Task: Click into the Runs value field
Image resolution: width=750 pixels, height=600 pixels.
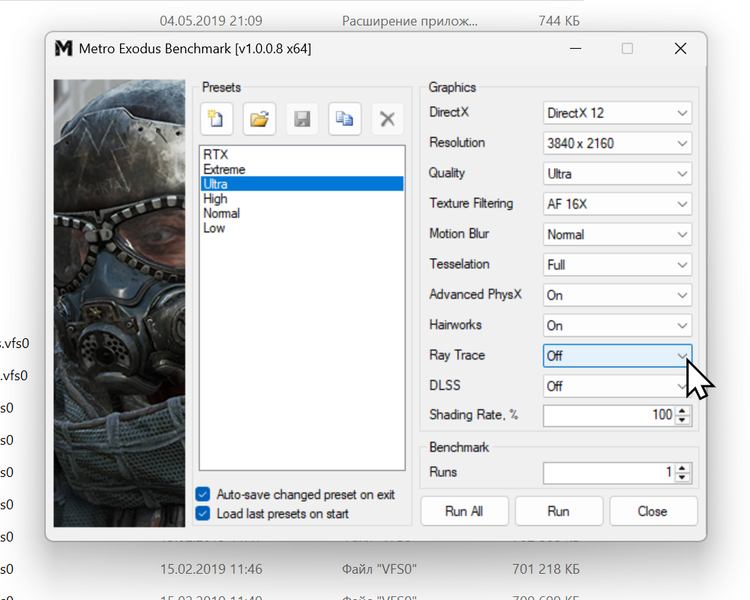Action: [x=609, y=473]
